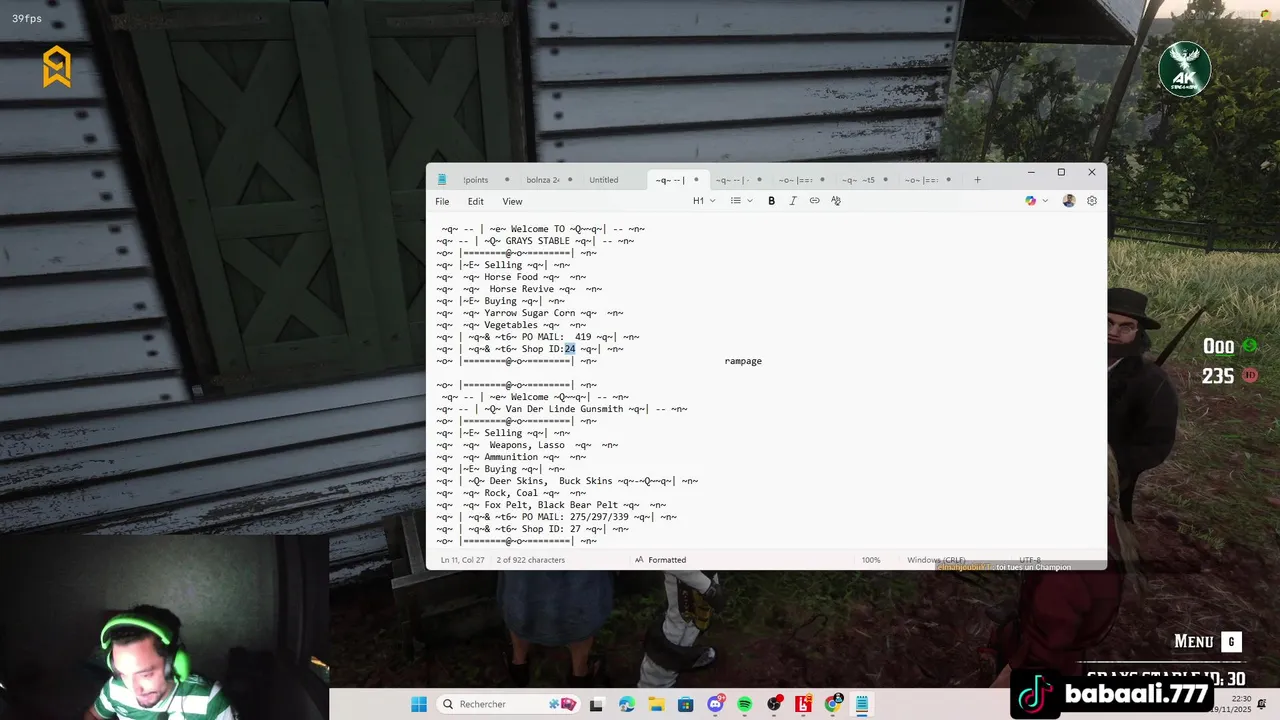Open Microsoft Store from the taskbar
Screen dimensions: 1280x720
(x=685, y=705)
